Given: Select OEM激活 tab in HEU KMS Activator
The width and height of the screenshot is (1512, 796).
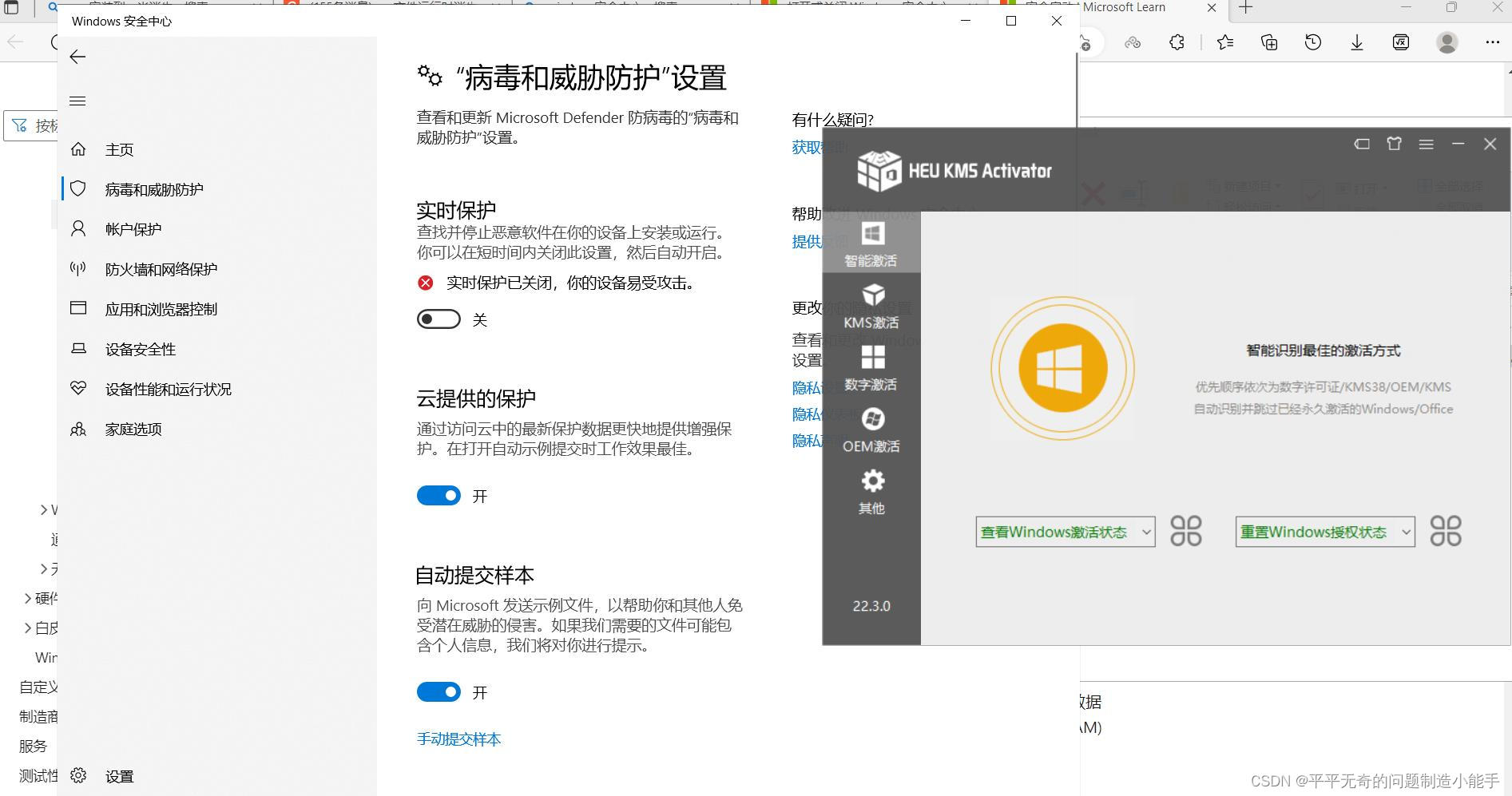Looking at the screenshot, I should click(871, 430).
